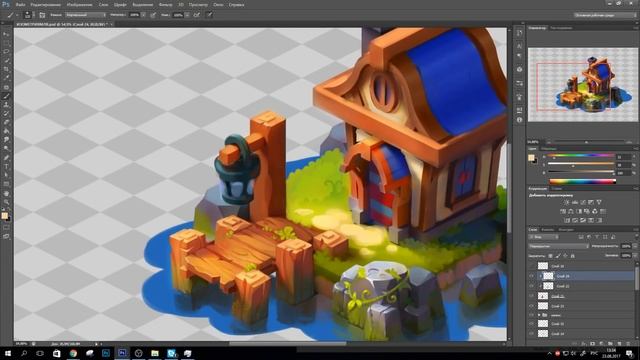Open the layer blend mode dropdown
640x360 pixels.
(x=558, y=246)
